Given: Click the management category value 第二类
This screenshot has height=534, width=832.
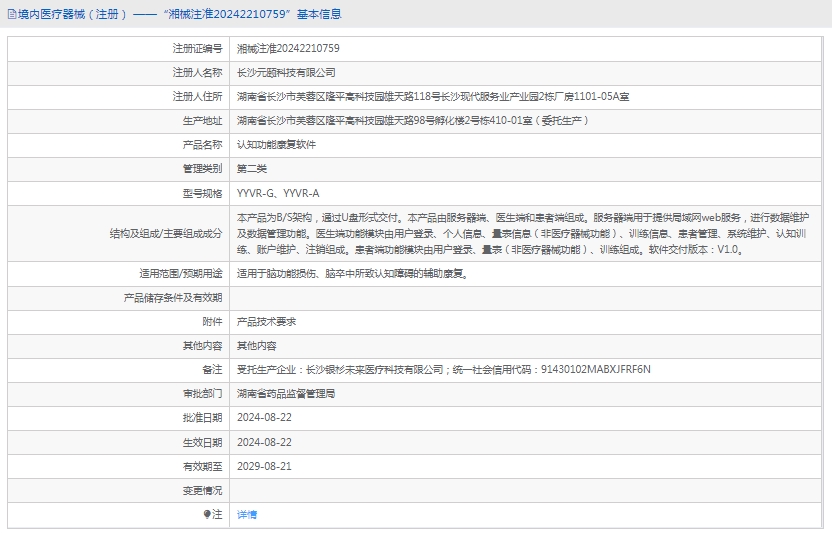Looking at the screenshot, I should tap(252, 168).
